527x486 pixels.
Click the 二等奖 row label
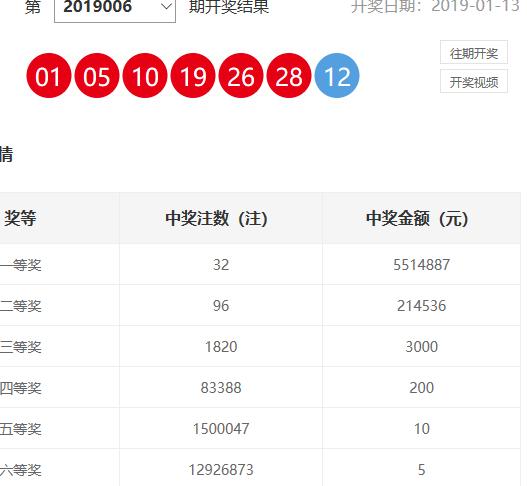(21, 306)
